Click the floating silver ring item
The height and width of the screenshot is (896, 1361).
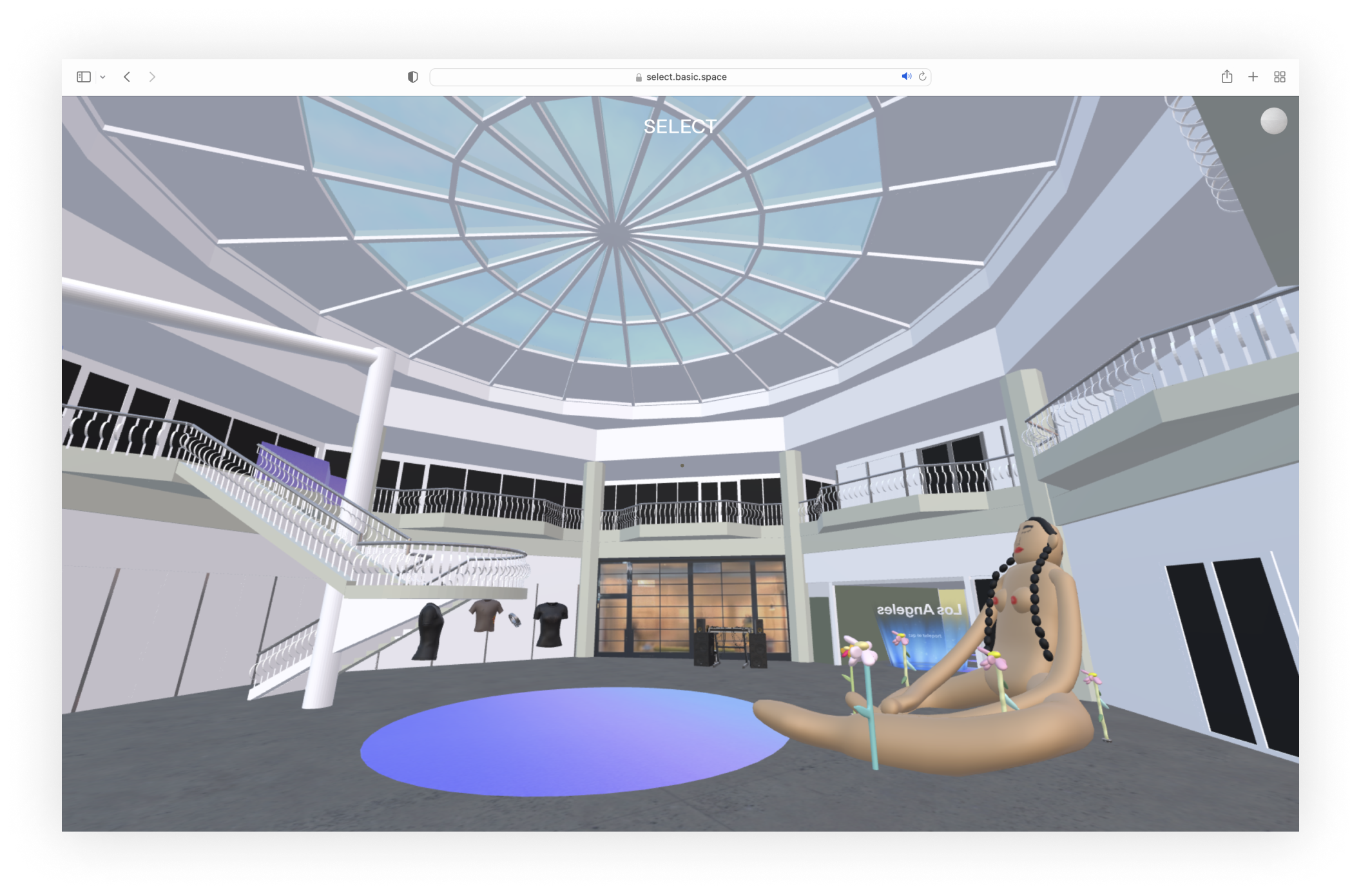(x=514, y=620)
